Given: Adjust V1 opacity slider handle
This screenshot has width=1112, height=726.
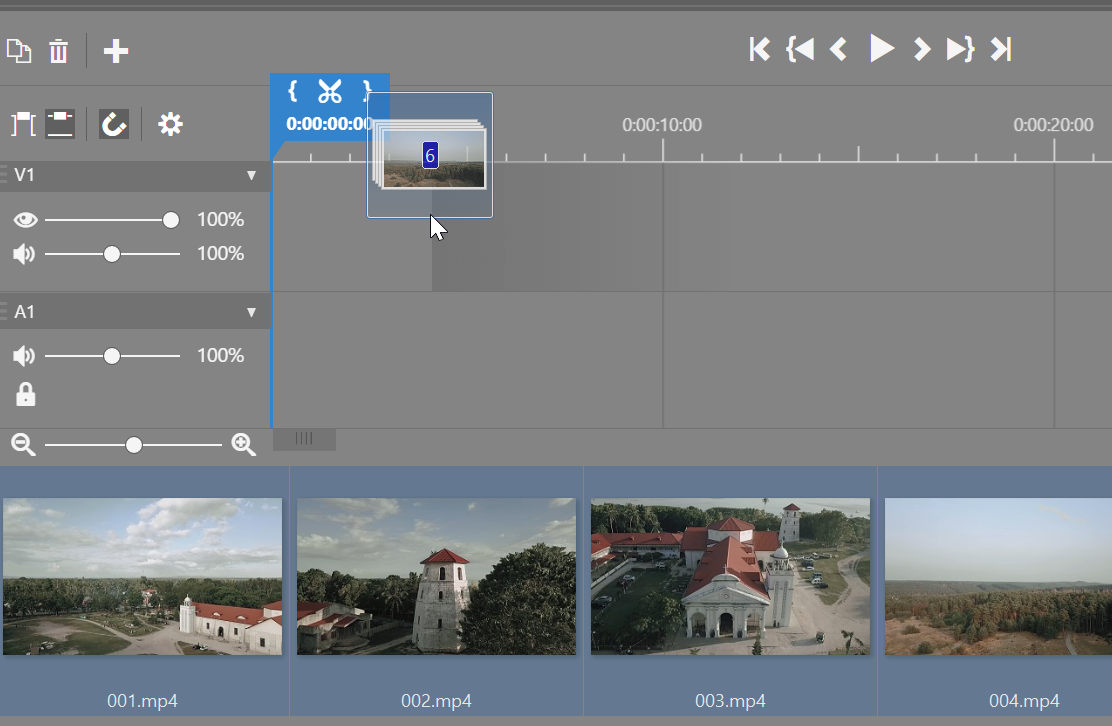Looking at the screenshot, I should pos(170,220).
